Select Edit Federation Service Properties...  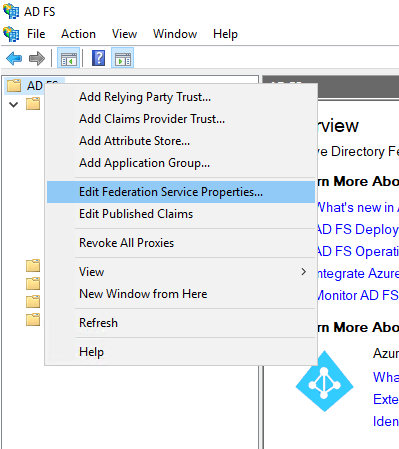pos(181,192)
